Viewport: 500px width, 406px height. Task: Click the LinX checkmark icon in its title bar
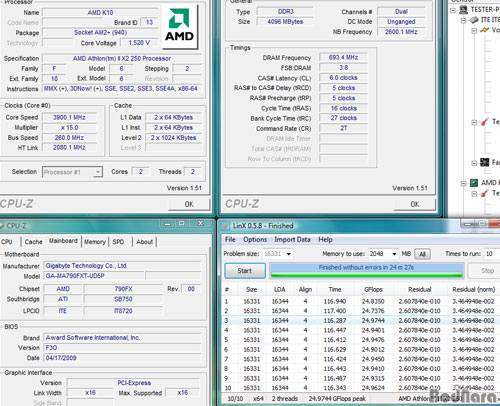point(226,226)
